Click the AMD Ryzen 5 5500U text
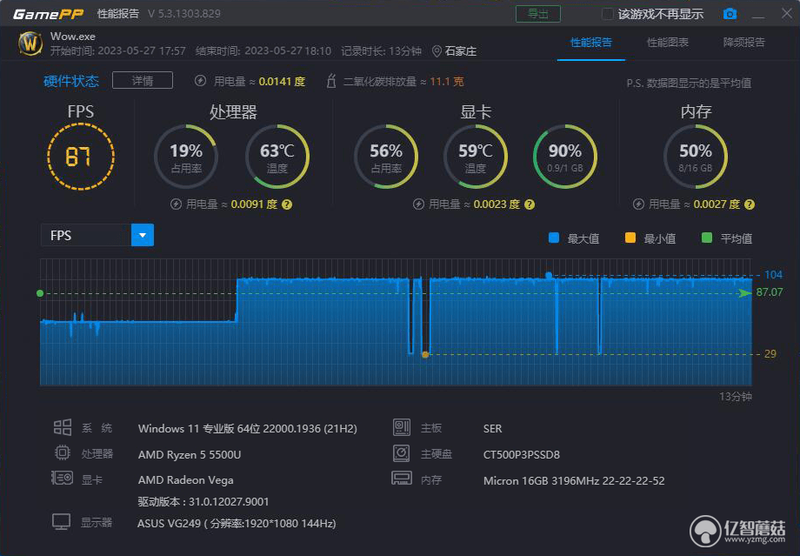Image resolution: width=800 pixels, height=556 pixels. tap(189, 454)
